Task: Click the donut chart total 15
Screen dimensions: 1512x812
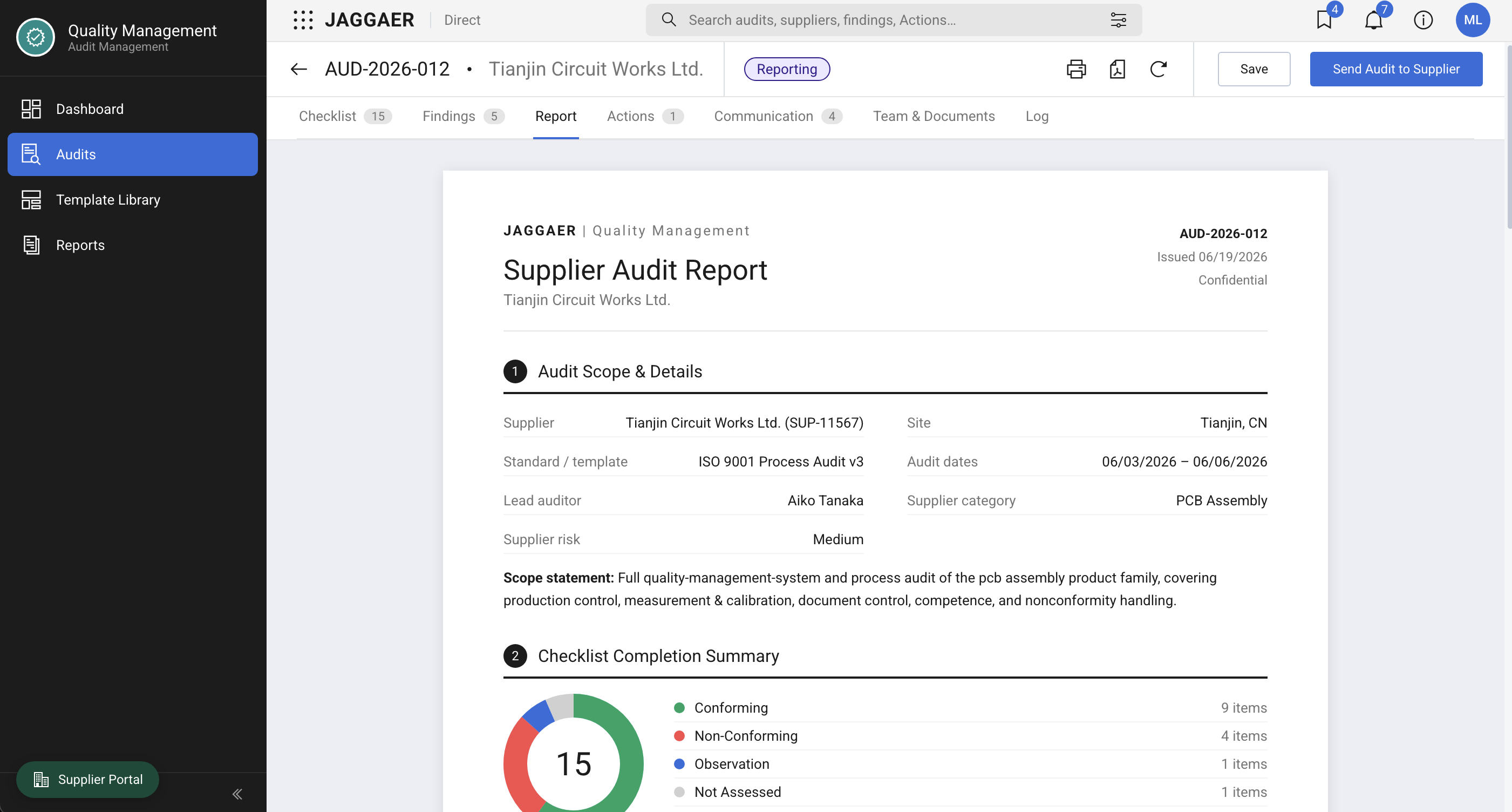Action: (574, 764)
